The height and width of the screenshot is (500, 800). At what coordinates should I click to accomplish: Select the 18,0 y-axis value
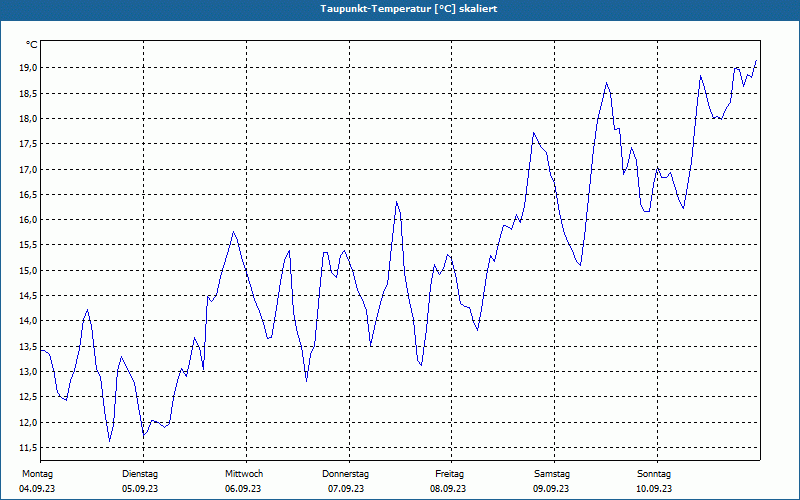point(28,118)
